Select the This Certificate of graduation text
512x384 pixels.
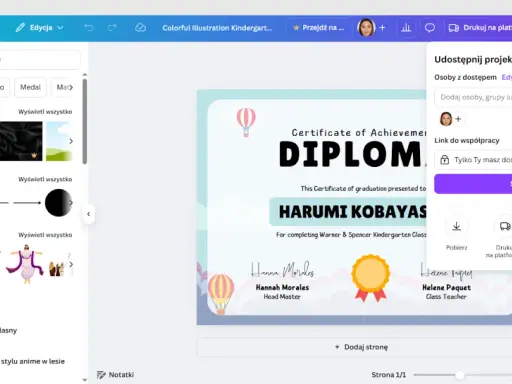pos(363,189)
